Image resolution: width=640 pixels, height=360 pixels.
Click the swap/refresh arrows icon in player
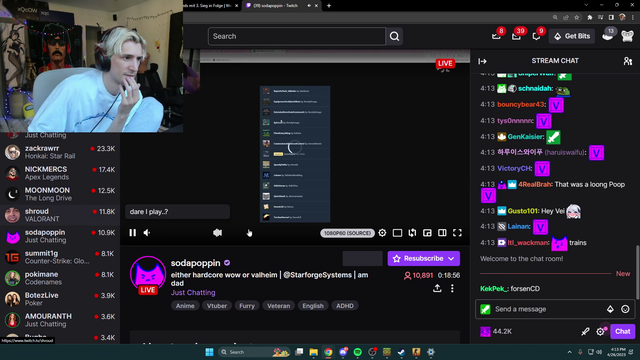(412, 233)
